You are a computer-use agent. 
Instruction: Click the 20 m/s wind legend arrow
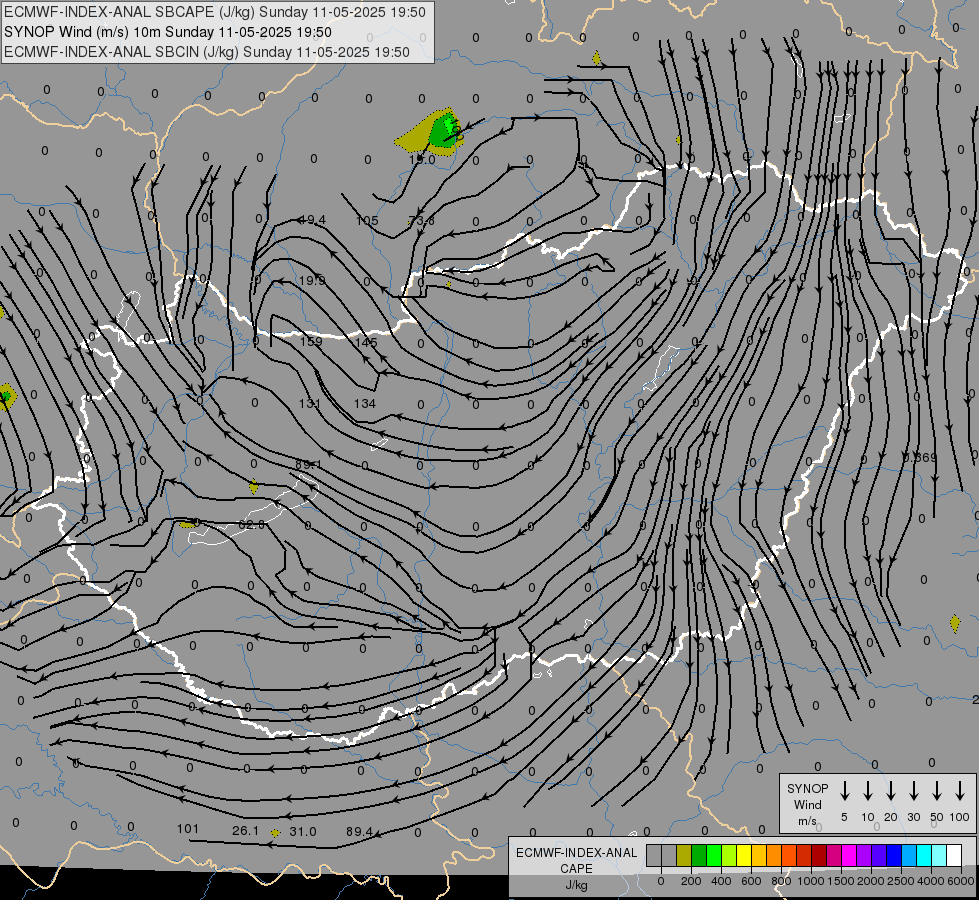coord(891,791)
